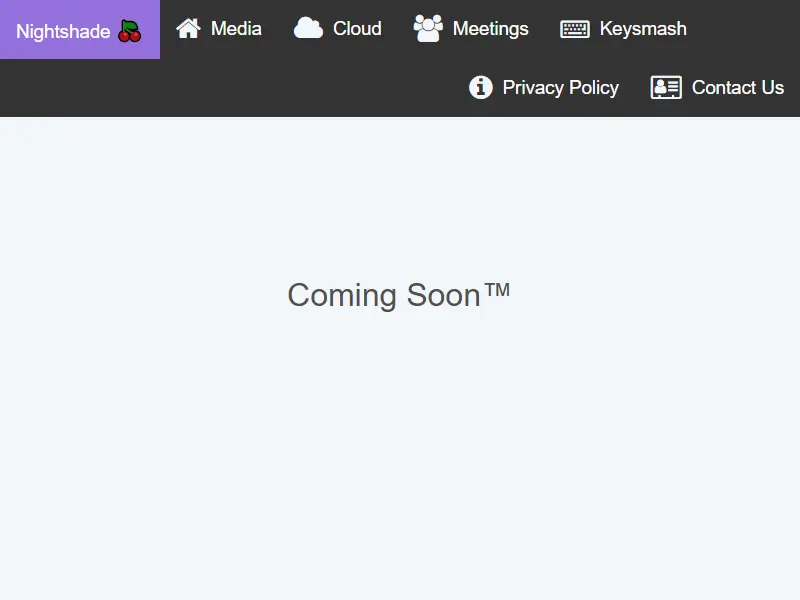Open the Contact Us link
800x600 pixels.
coord(717,88)
